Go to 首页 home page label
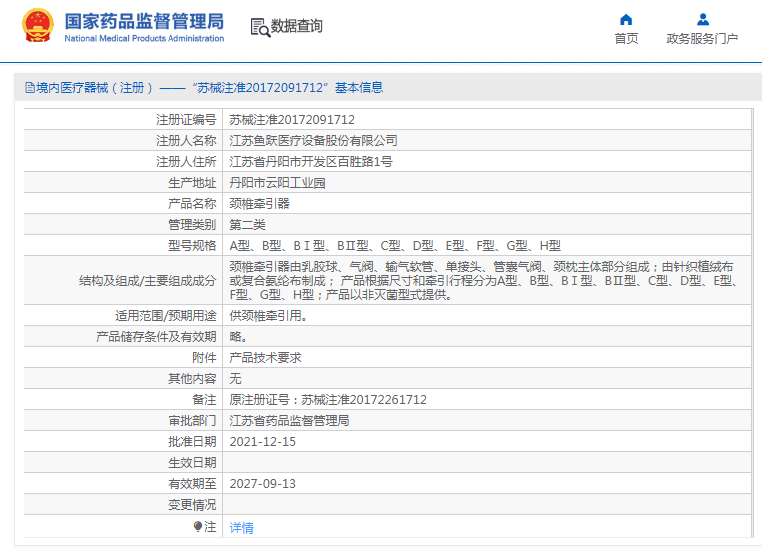 tap(626, 38)
